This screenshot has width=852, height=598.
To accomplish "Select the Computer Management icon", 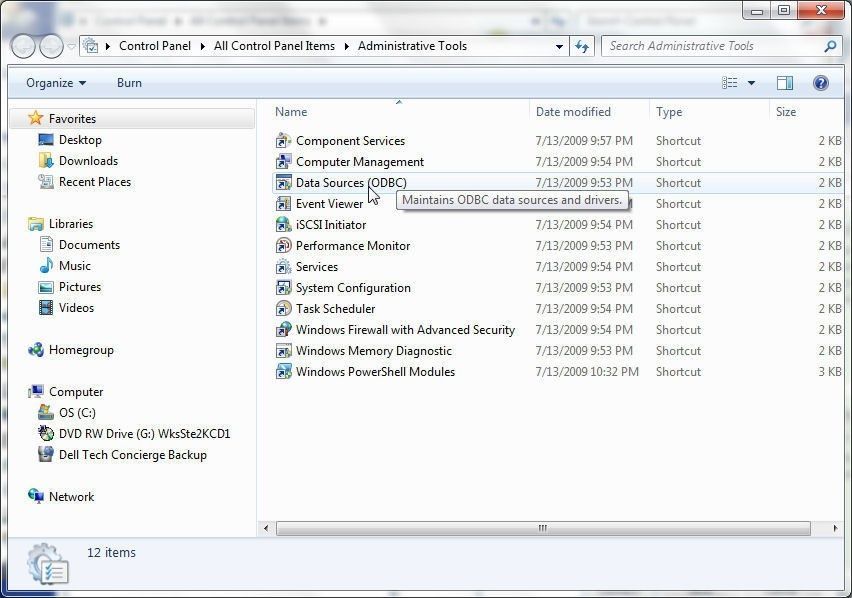I will (283, 162).
